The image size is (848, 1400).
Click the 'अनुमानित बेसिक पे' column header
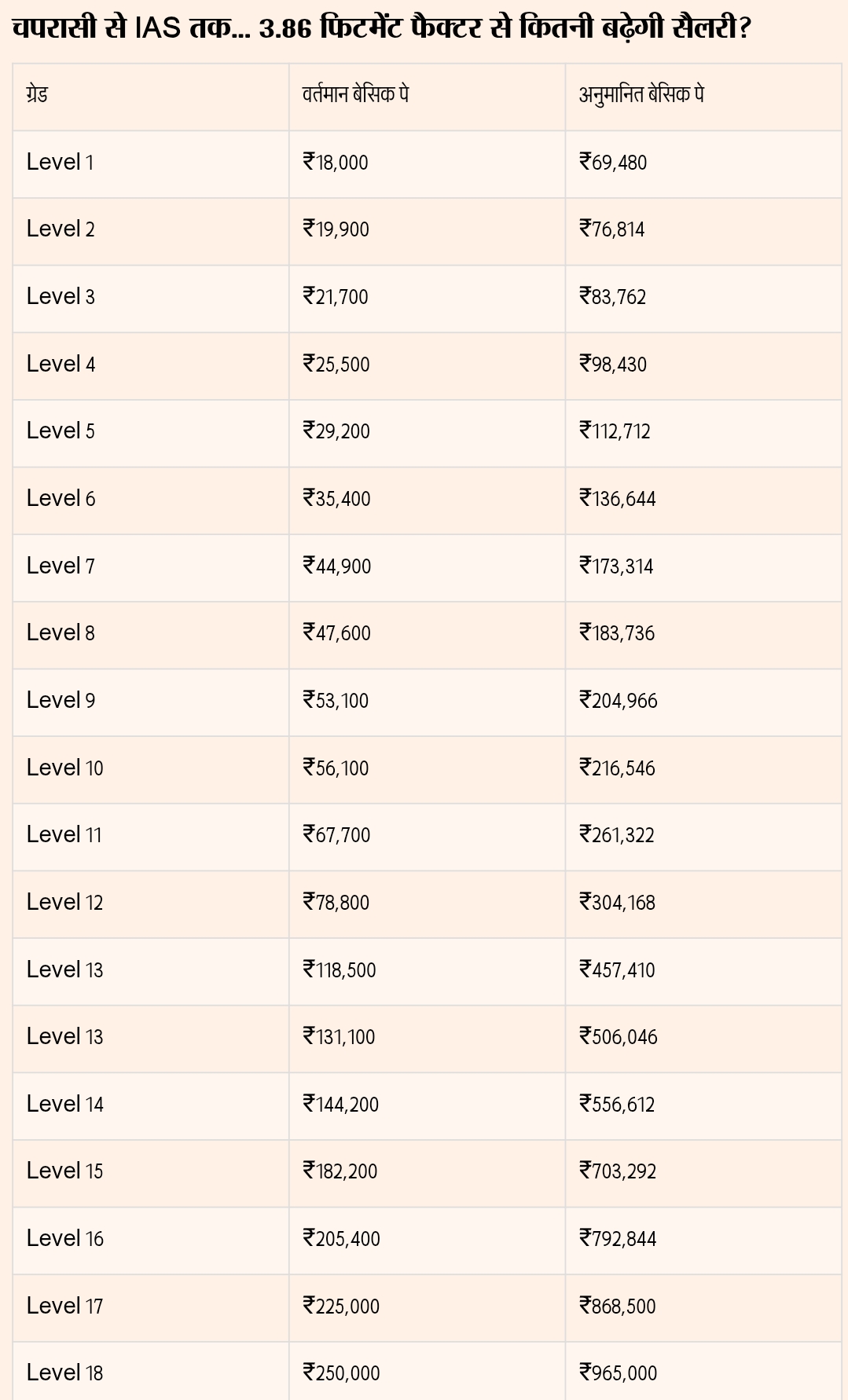(x=641, y=95)
